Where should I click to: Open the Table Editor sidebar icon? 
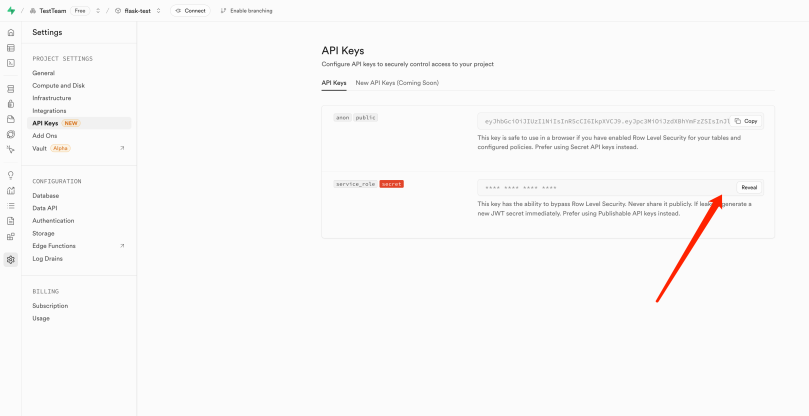pos(10,47)
